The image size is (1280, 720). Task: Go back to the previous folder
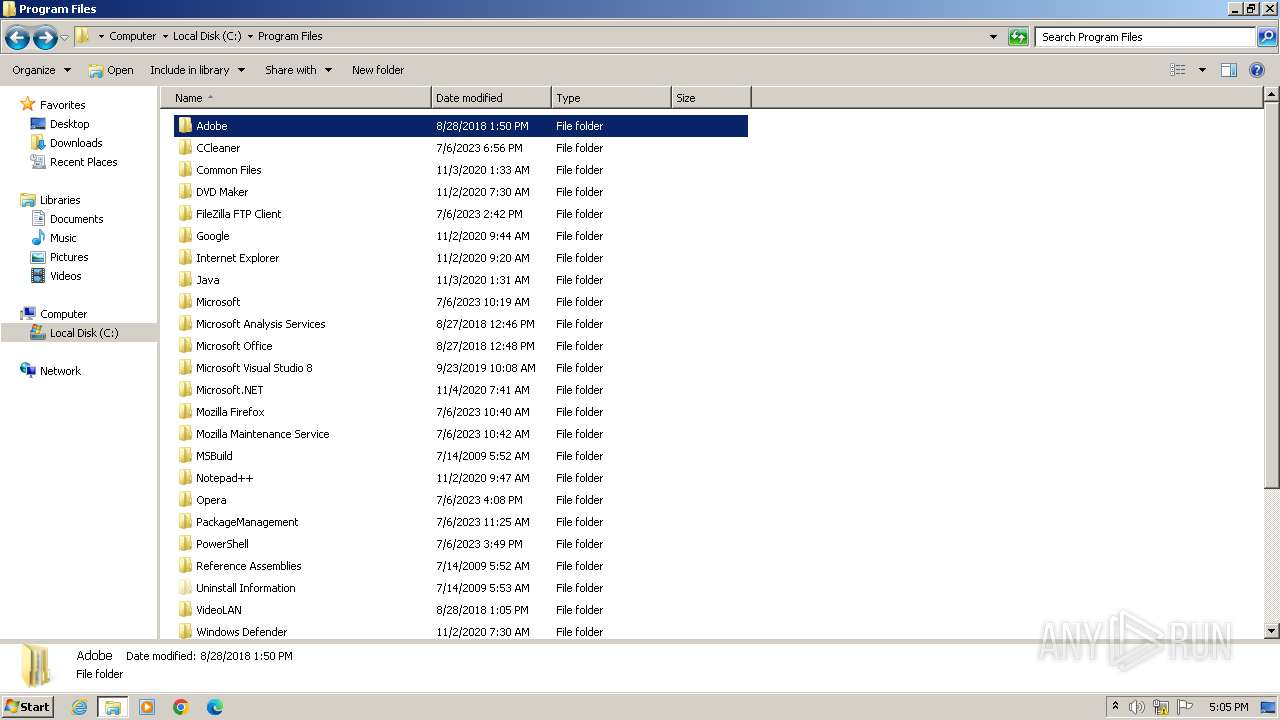pyautogui.click(x=17, y=38)
